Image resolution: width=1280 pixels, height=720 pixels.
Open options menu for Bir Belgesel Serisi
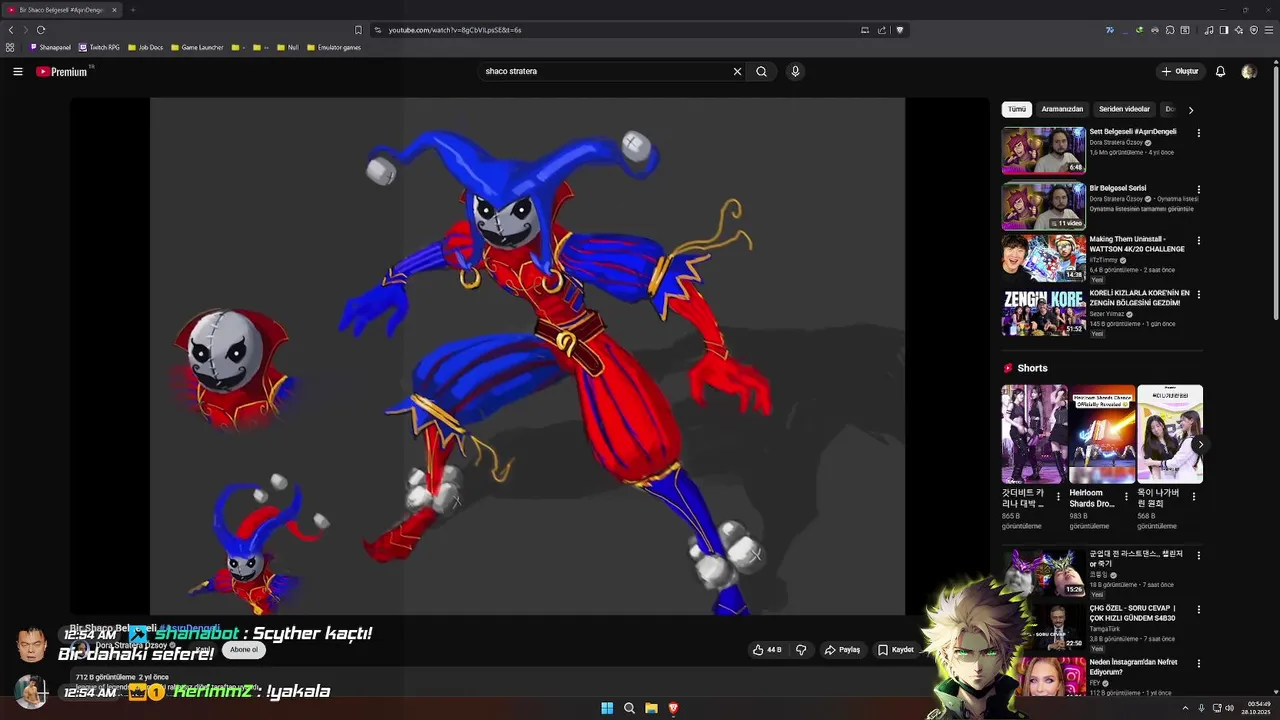coord(1198,189)
